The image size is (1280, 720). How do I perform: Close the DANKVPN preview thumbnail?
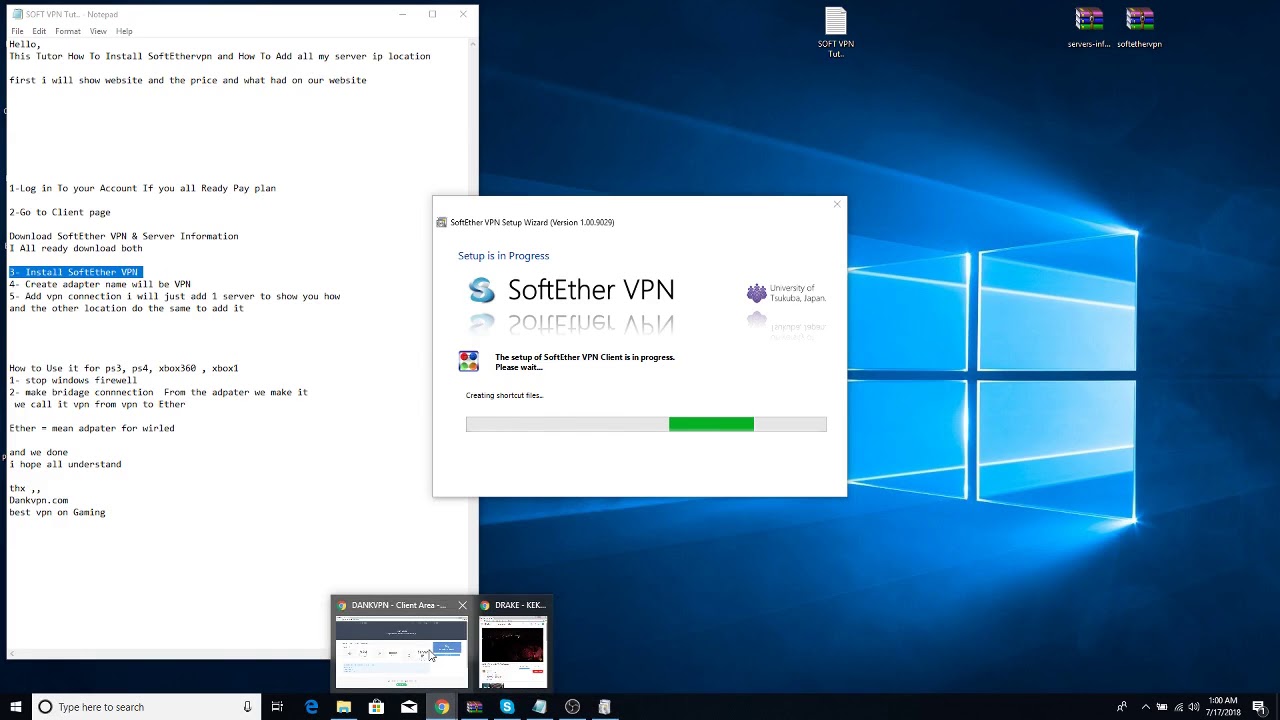462,605
